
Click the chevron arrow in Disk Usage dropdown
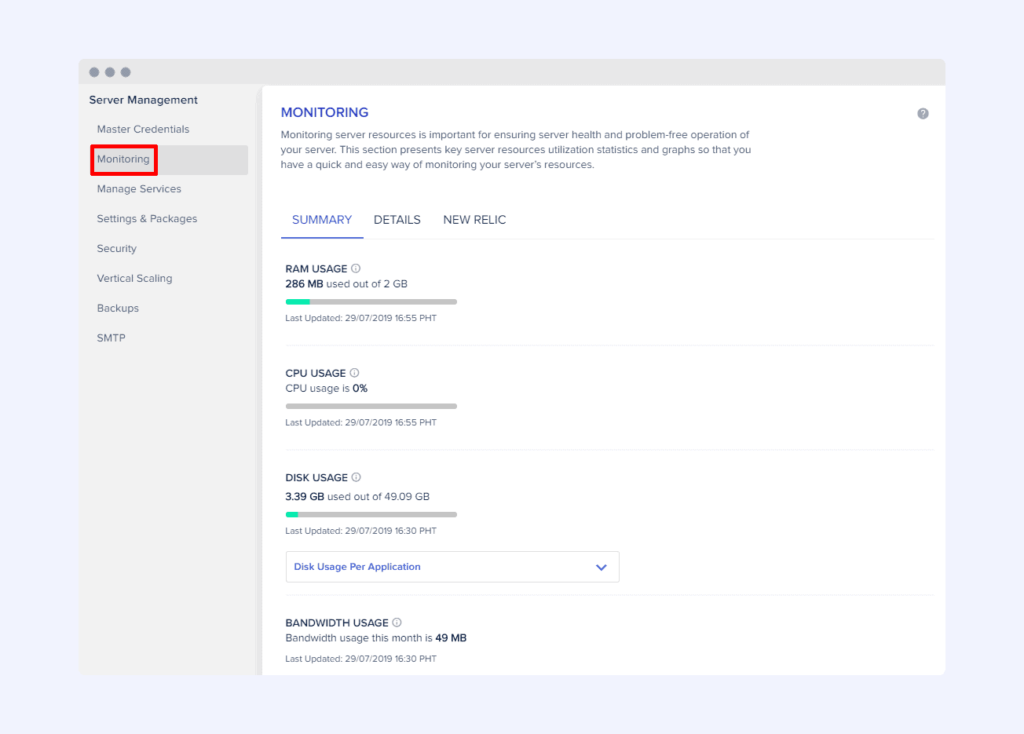coord(601,567)
